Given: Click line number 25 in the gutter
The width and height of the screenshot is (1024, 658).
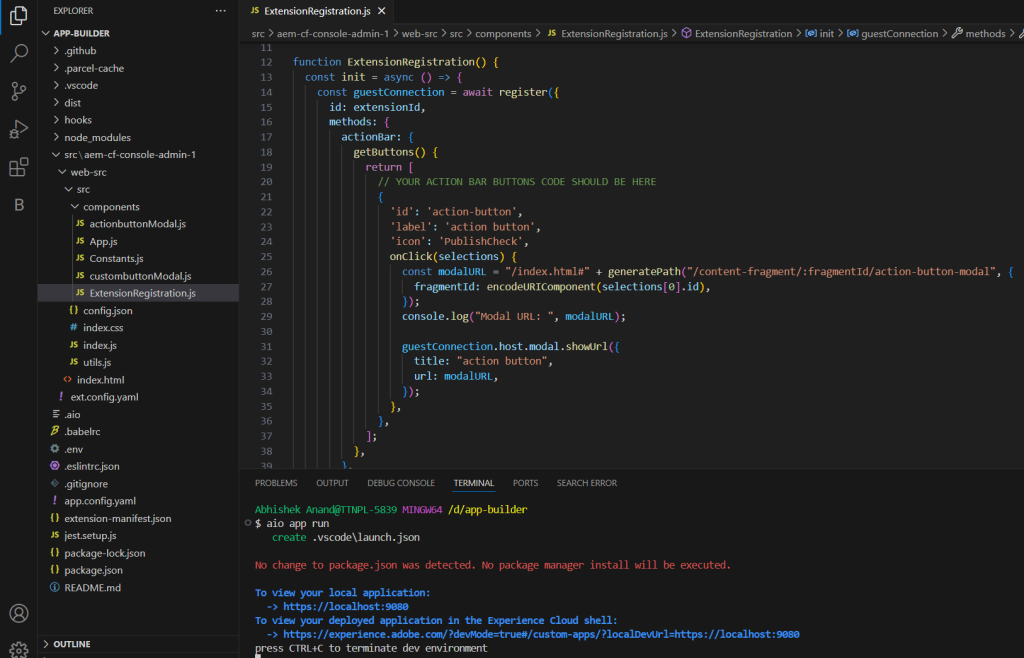Looking at the screenshot, I should (x=266, y=257).
